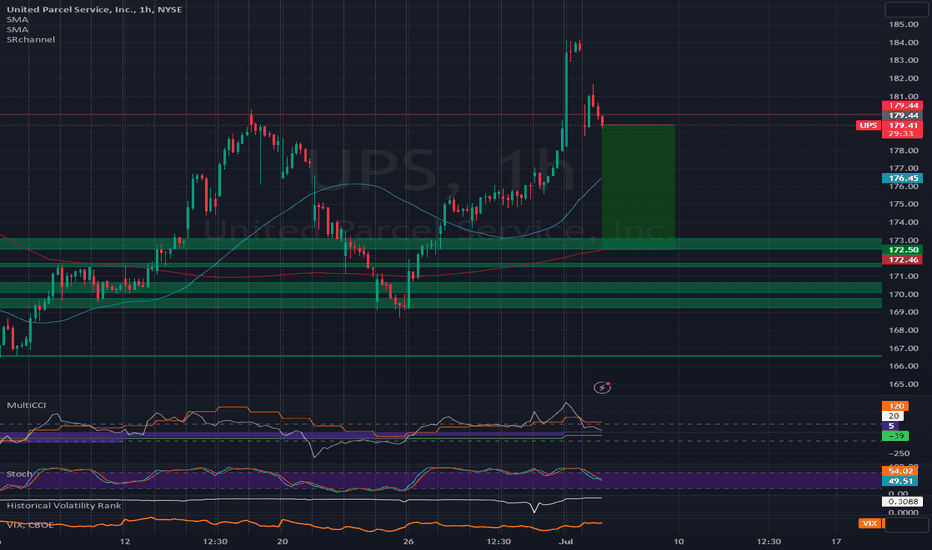Select the SRchannel indicator label
Viewport: 932px width, 550px height.
pos(31,39)
